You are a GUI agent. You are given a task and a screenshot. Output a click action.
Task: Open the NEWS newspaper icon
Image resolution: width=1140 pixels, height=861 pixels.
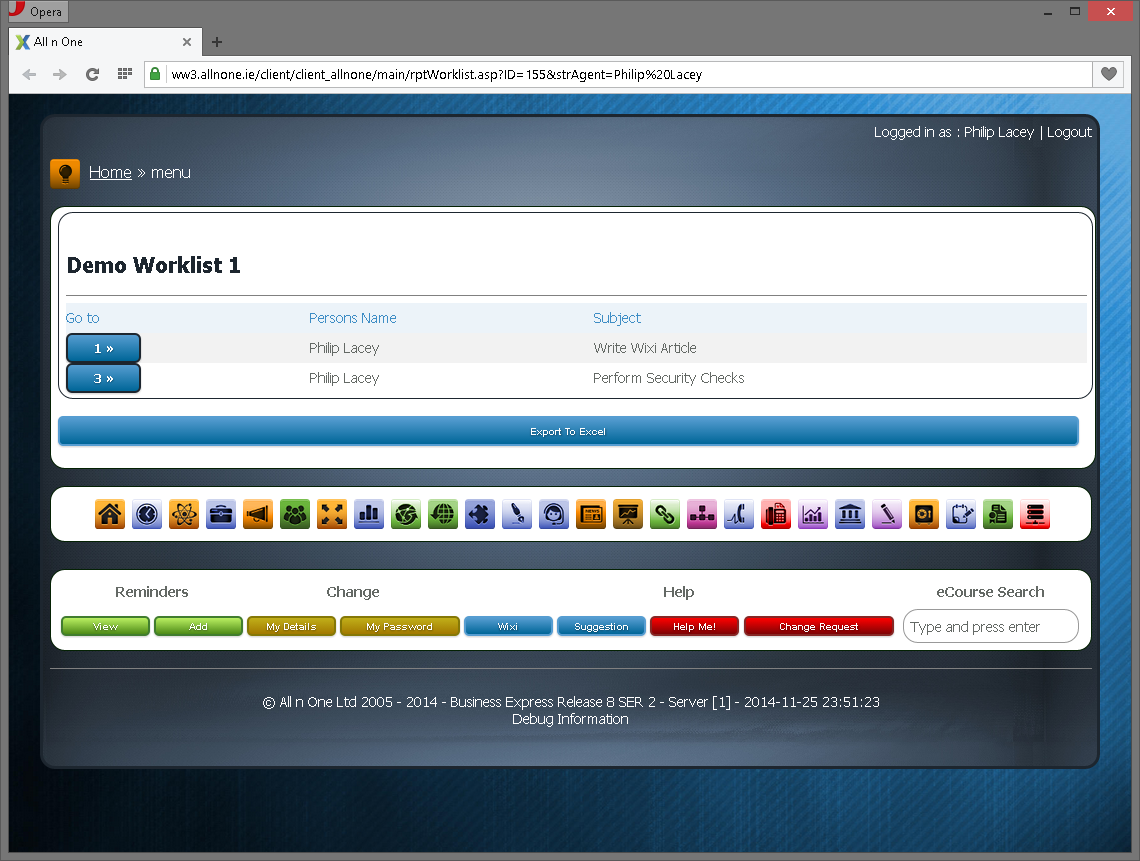[x=591, y=514]
